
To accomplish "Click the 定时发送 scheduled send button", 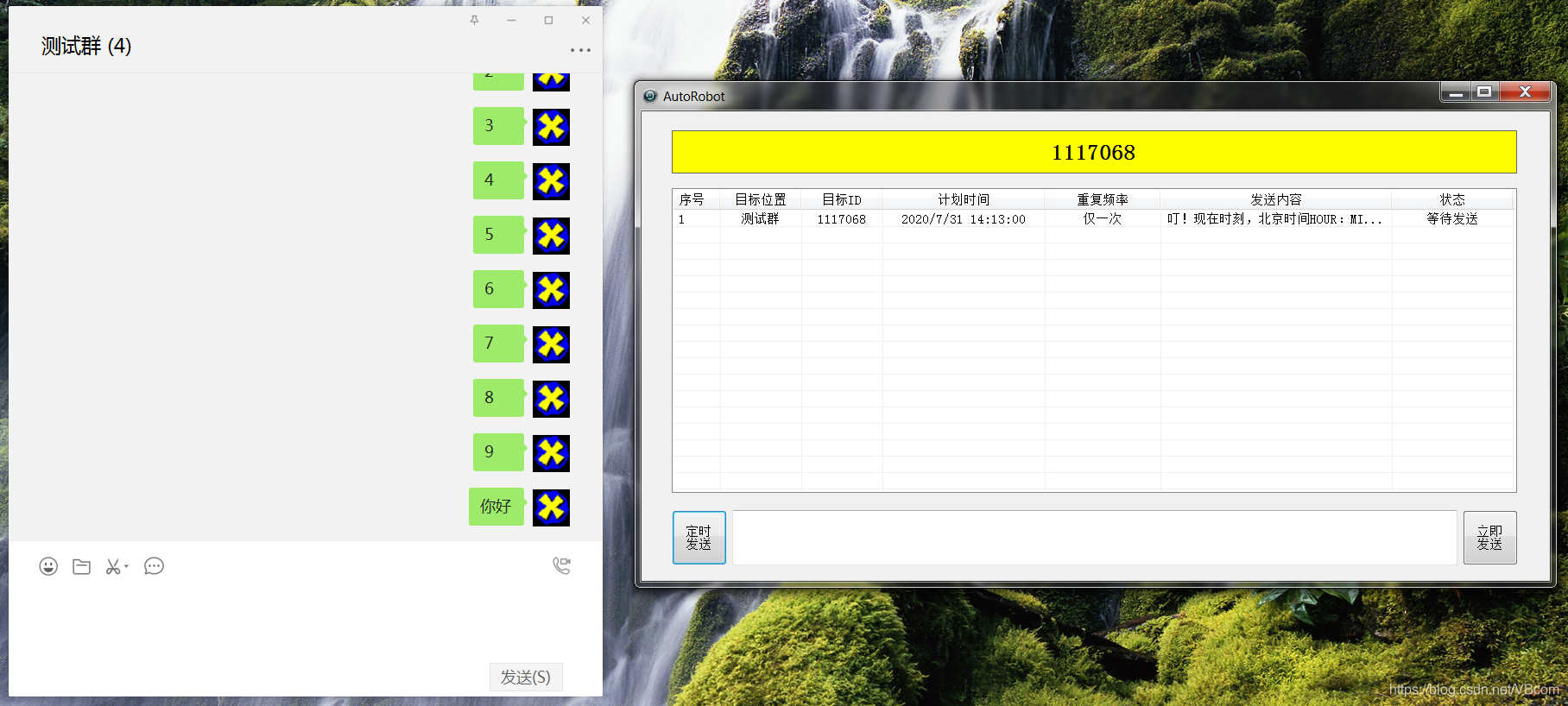I will click(699, 538).
